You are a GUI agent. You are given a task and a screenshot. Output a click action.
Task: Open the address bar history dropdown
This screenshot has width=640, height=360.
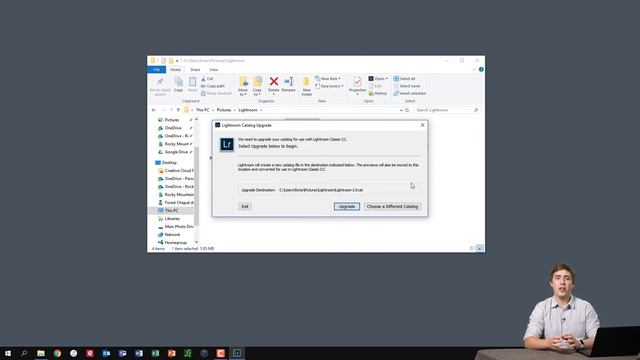point(401,110)
